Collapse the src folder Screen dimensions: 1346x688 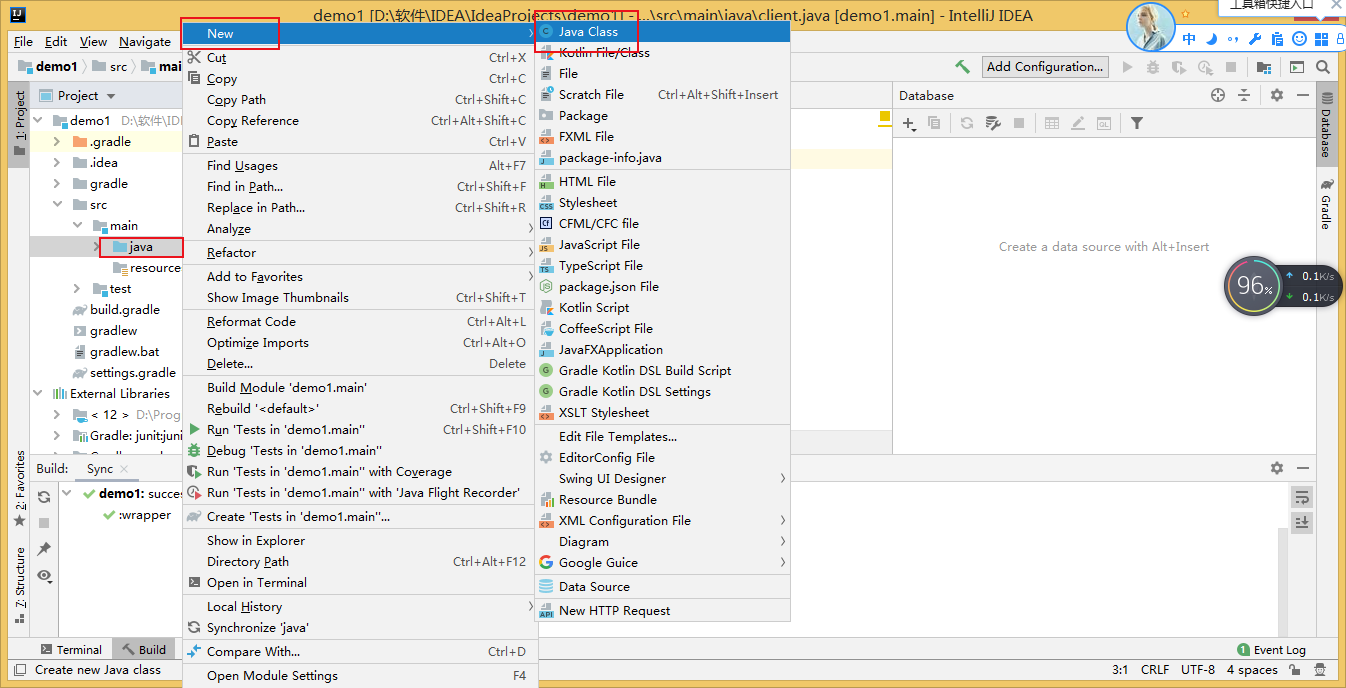(57, 205)
